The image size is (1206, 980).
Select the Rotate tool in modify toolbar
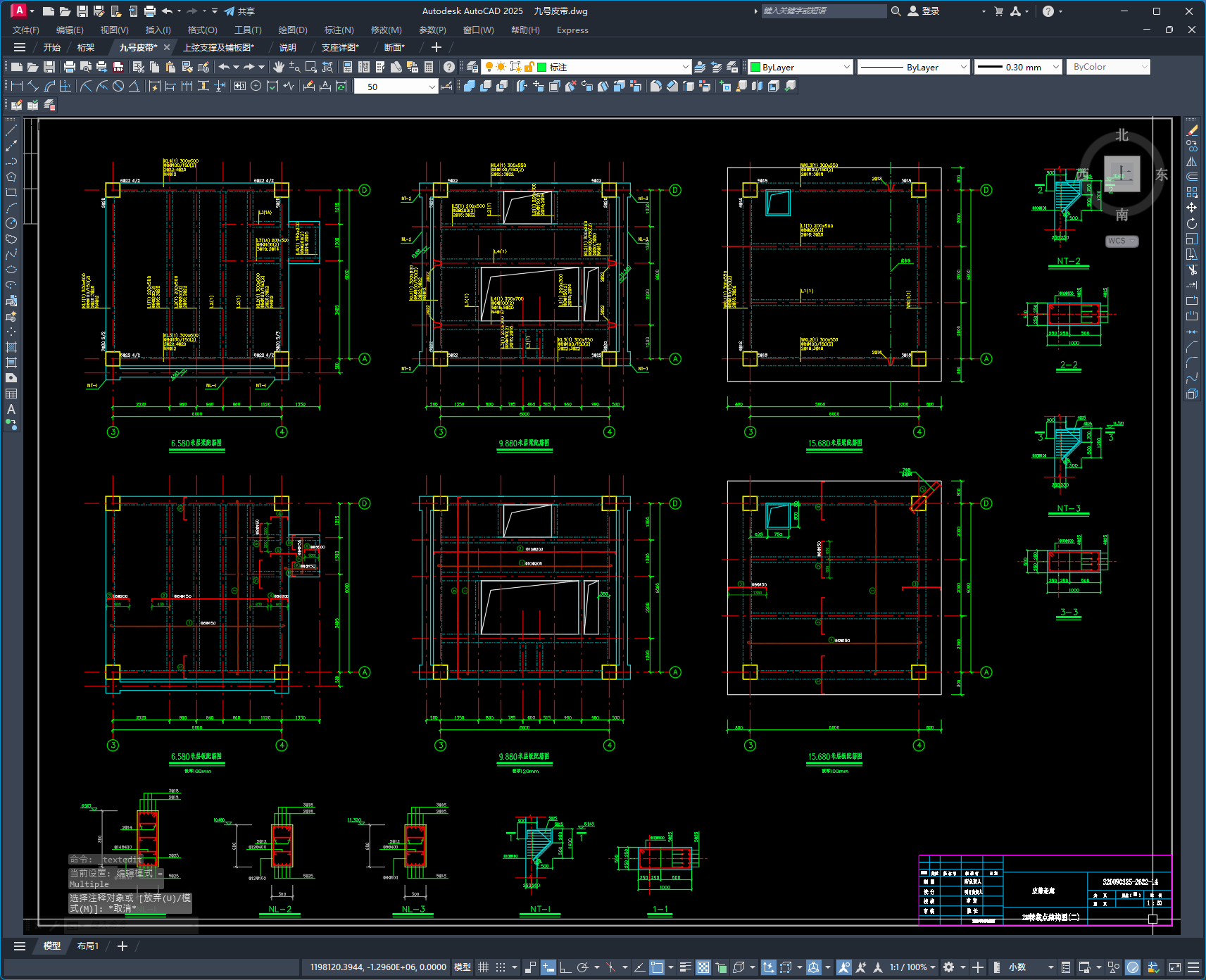1192,223
